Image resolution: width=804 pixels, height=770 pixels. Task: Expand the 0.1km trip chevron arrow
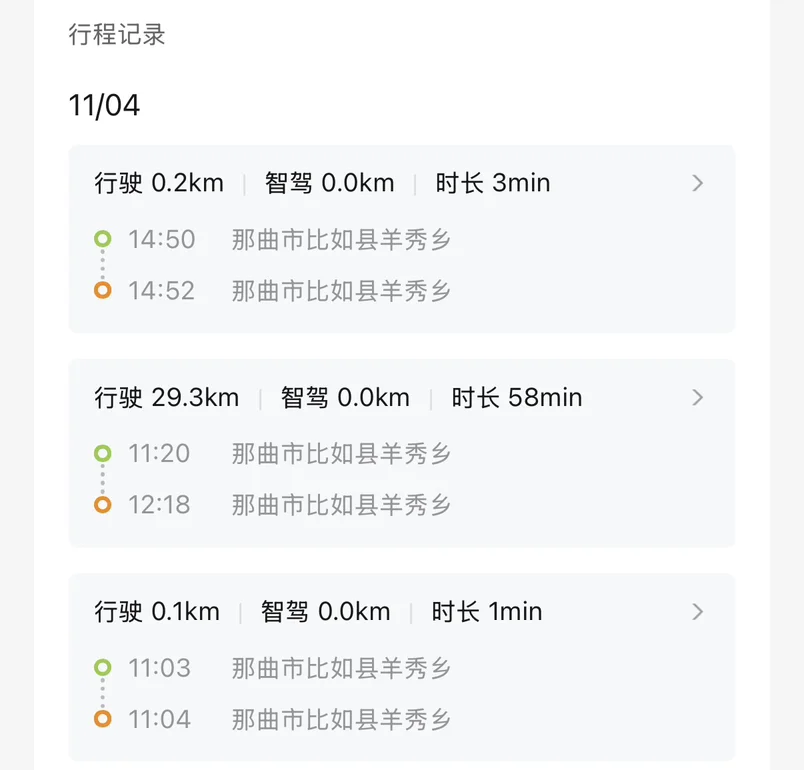(697, 611)
